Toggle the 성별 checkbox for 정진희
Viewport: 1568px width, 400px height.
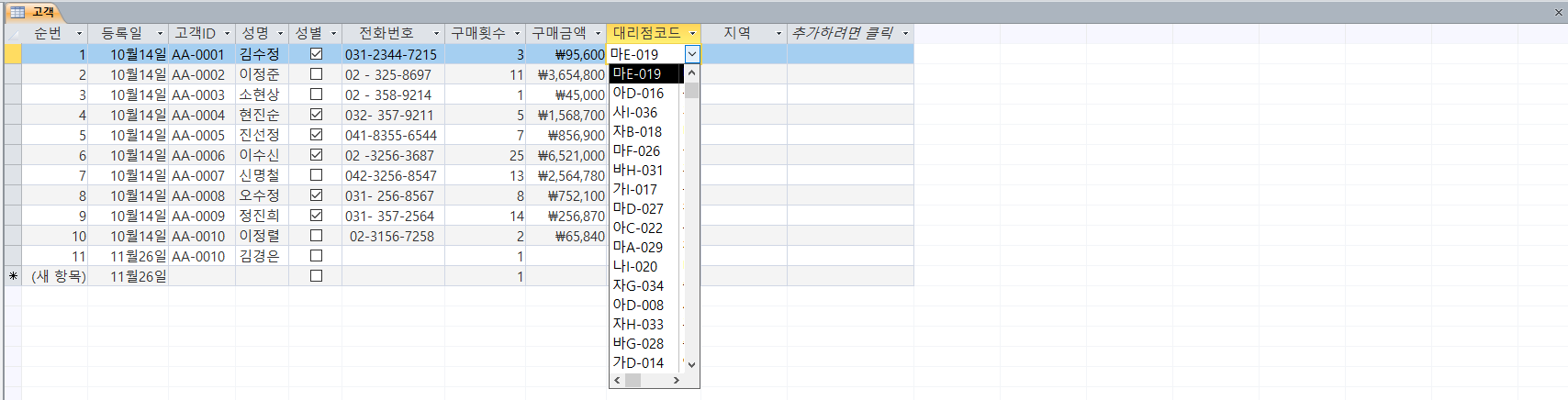(316, 216)
